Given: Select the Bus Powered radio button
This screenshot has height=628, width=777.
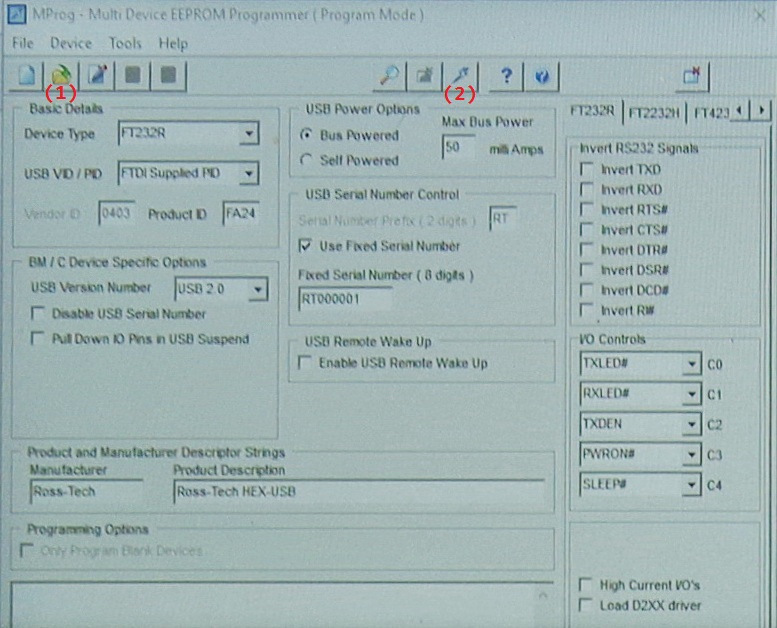Looking at the screenshot, I should click(x=307, y=135).
